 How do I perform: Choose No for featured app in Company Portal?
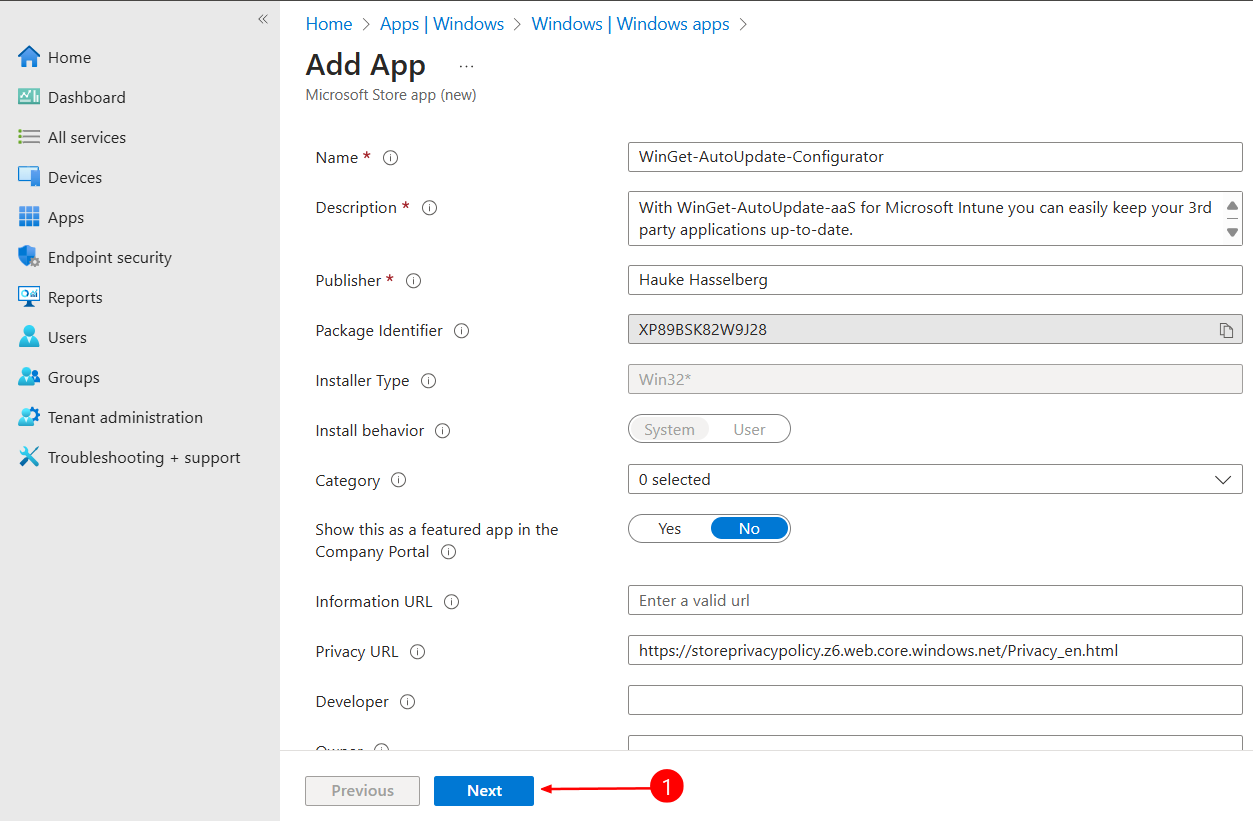(x=749, y=528)
